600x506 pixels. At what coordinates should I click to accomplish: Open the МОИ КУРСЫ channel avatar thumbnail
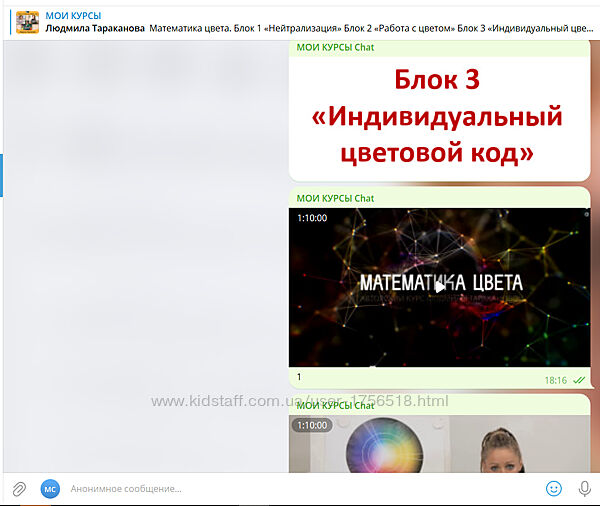[x=28, y=22]
